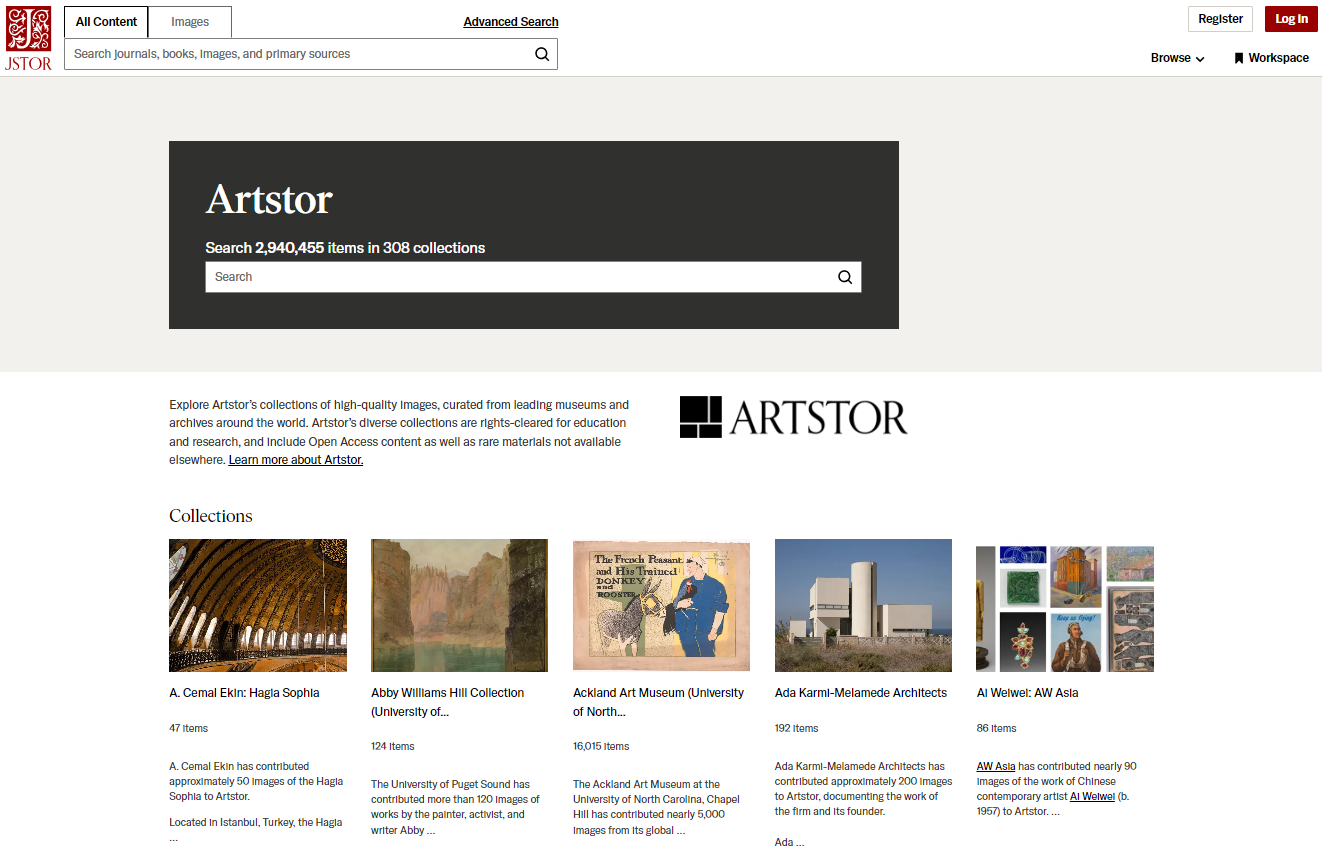
Task: Click 'Search 2,940,455 items in 308 collections' text
Action: pyautogui.click(x=345, y=248)
